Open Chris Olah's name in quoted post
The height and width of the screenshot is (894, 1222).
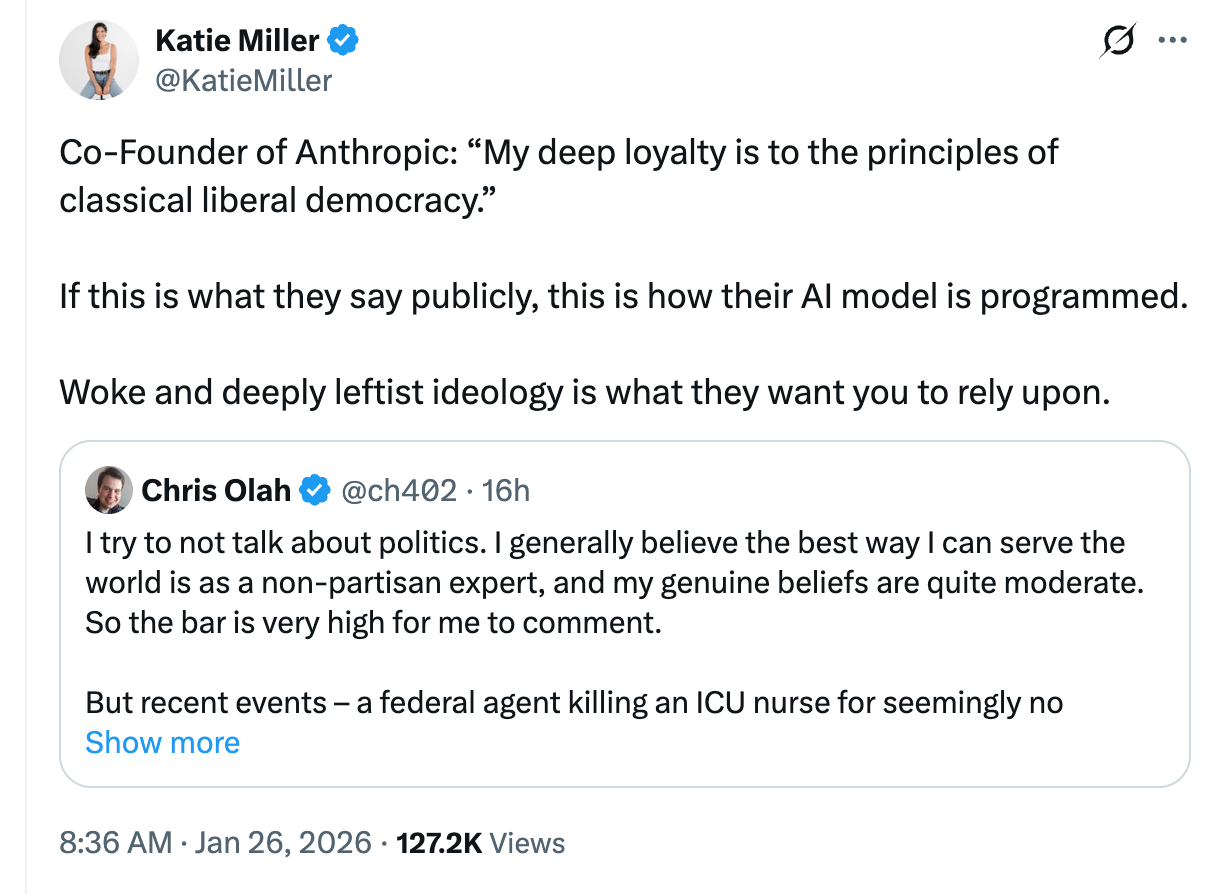pyautogui.click(x=216, y=490)
